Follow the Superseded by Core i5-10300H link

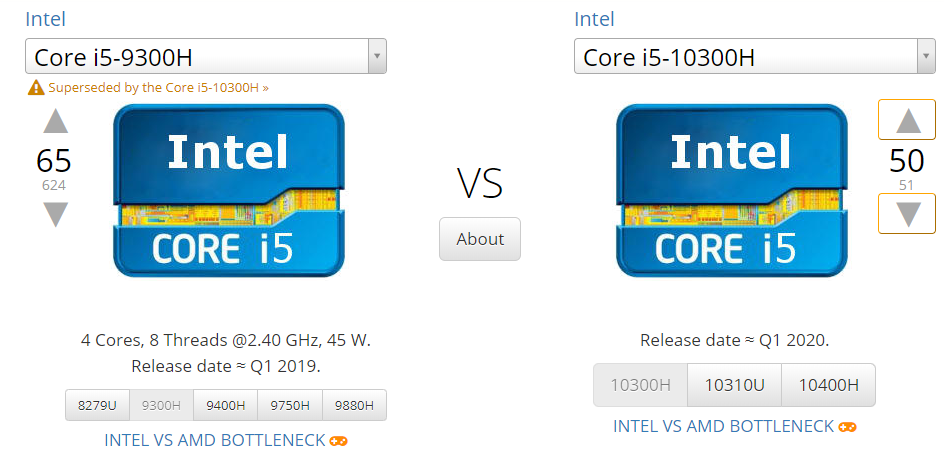158,87
